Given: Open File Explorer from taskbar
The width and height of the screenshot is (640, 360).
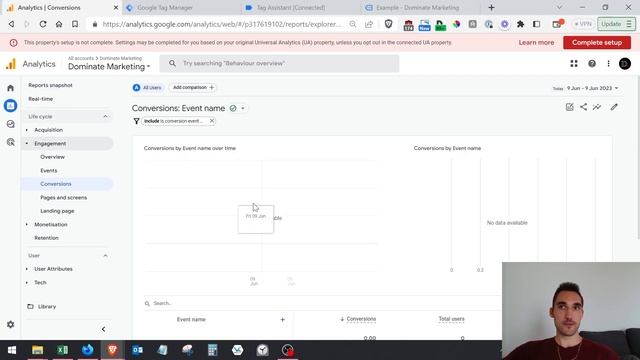Looking at the screenshot, I should click(x=38, y=350).
